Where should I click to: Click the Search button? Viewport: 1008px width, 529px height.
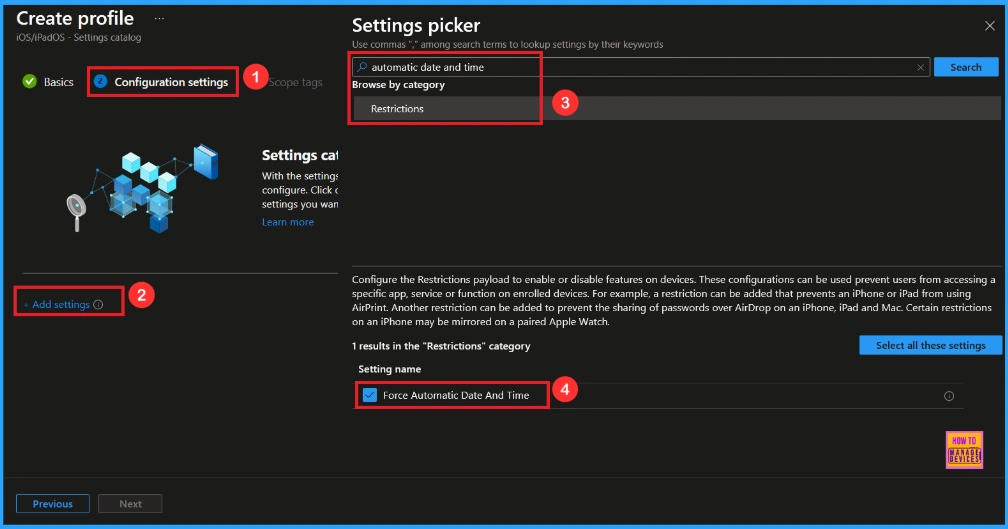coord(966,67)
